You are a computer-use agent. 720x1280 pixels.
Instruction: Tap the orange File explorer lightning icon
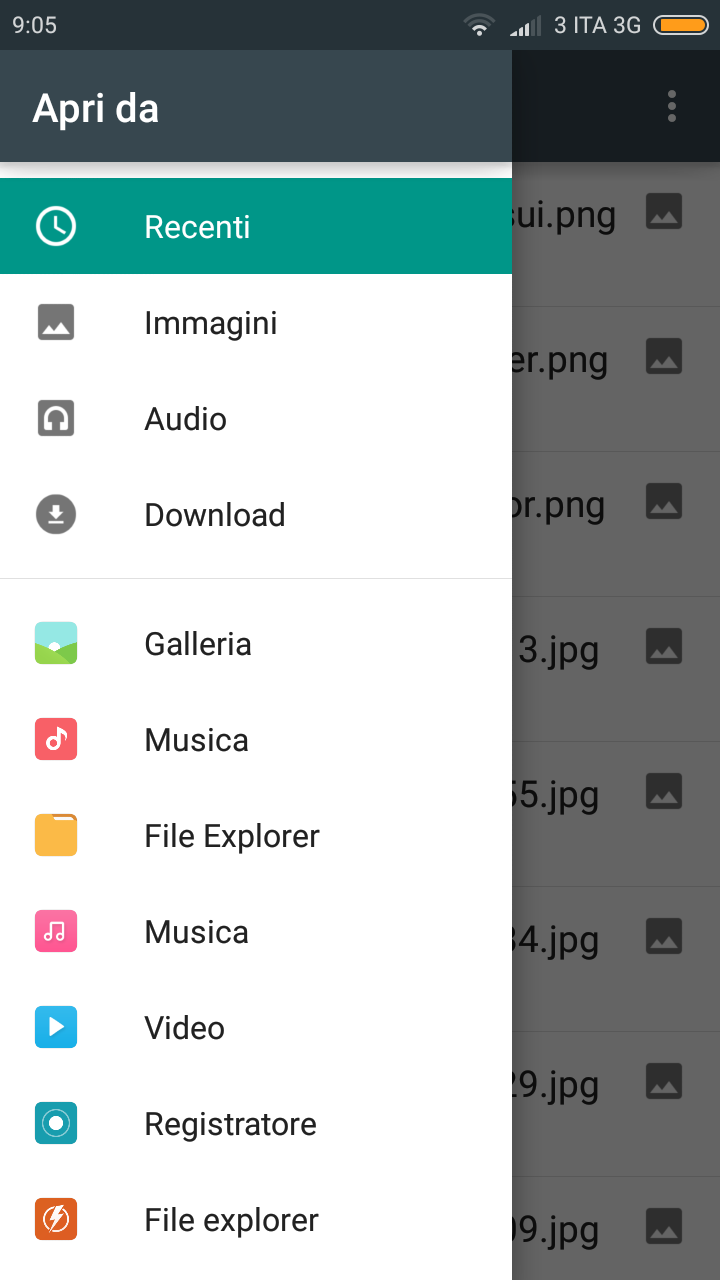[x=56, y=1219]
